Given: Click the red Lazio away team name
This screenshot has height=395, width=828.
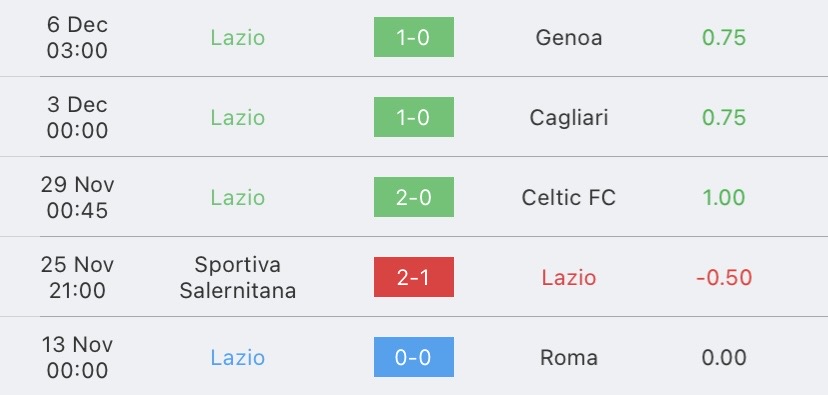Looking at the screenshot, I should (x=569, y=278).
